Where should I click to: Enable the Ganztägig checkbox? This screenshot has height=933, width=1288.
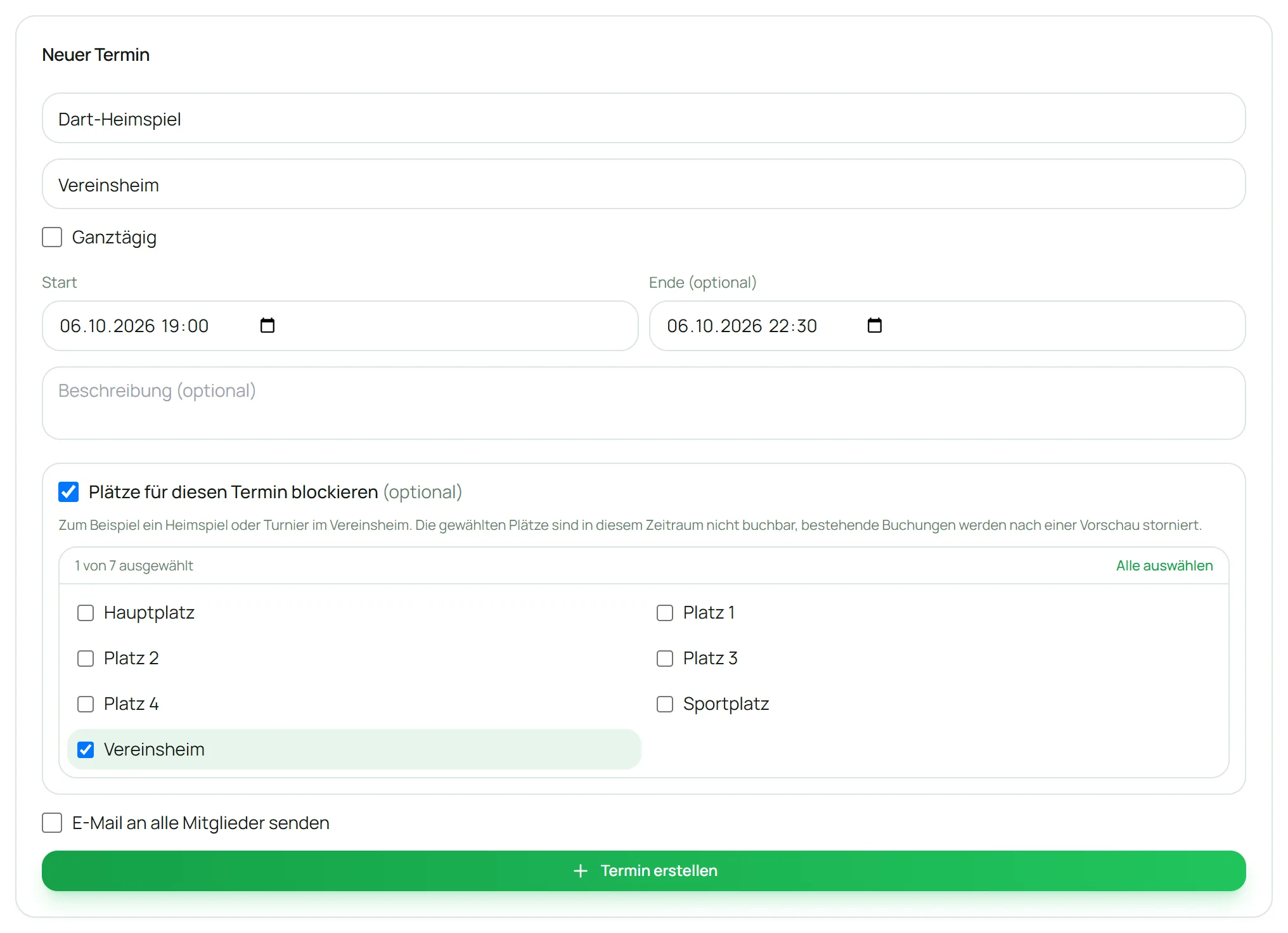(x=52, y=237)
